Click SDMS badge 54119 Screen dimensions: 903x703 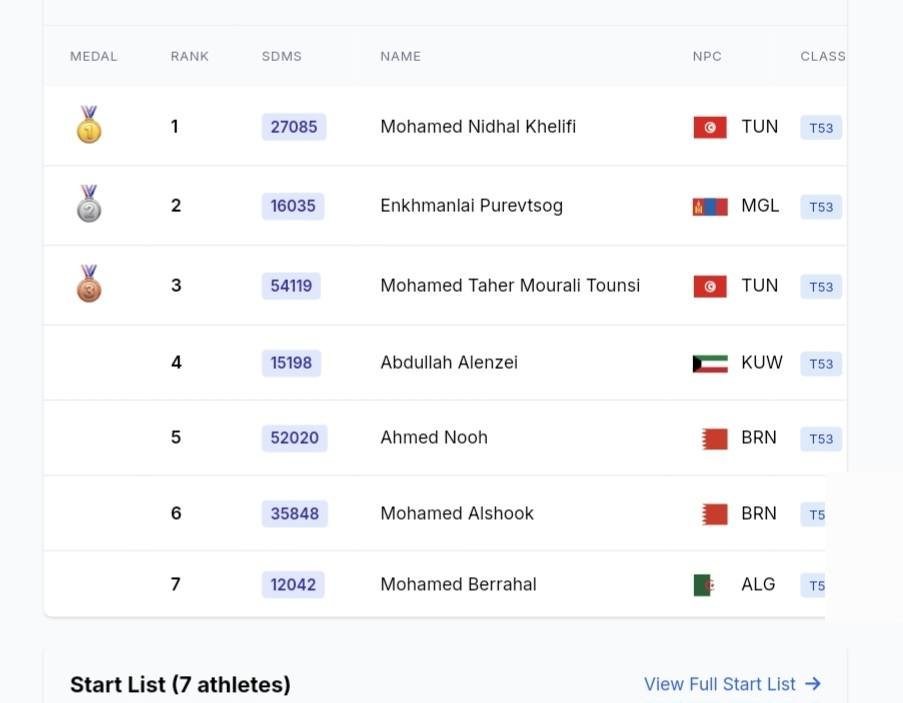(x=291, y=286)
